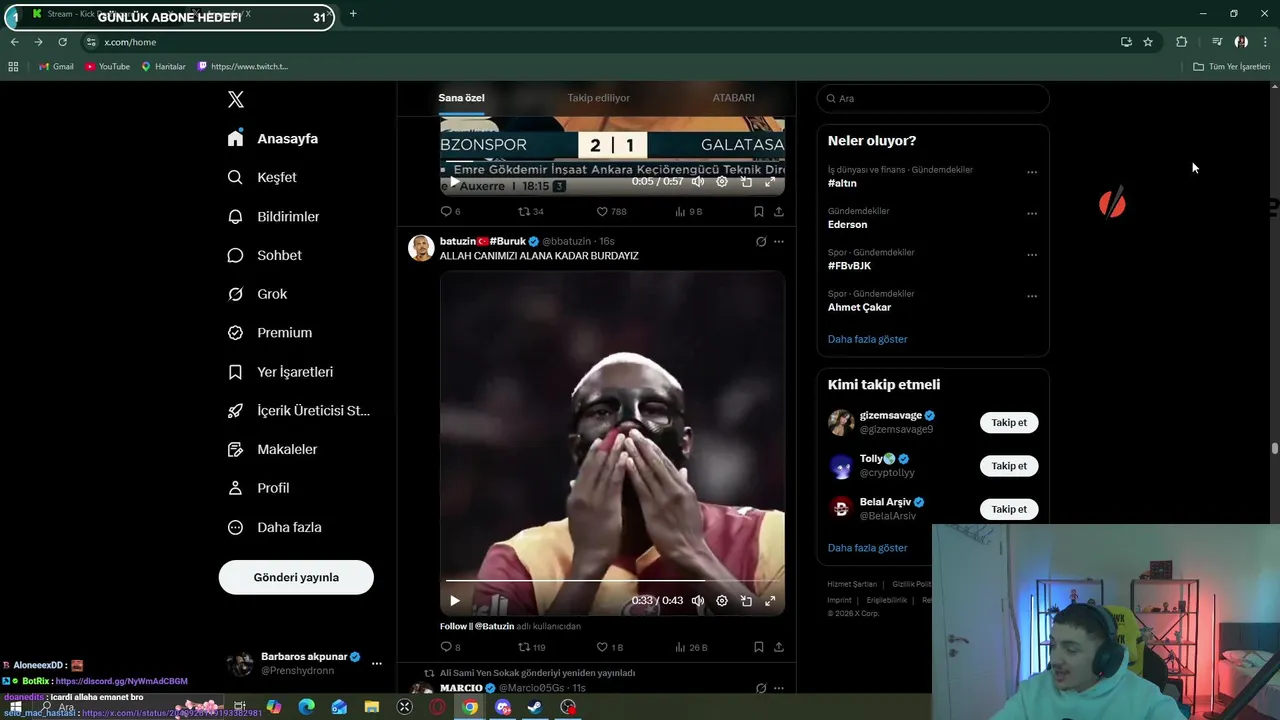Follow Belal Arşiv with Takip et
The image size is (1280, 720).
point(1009,509)
